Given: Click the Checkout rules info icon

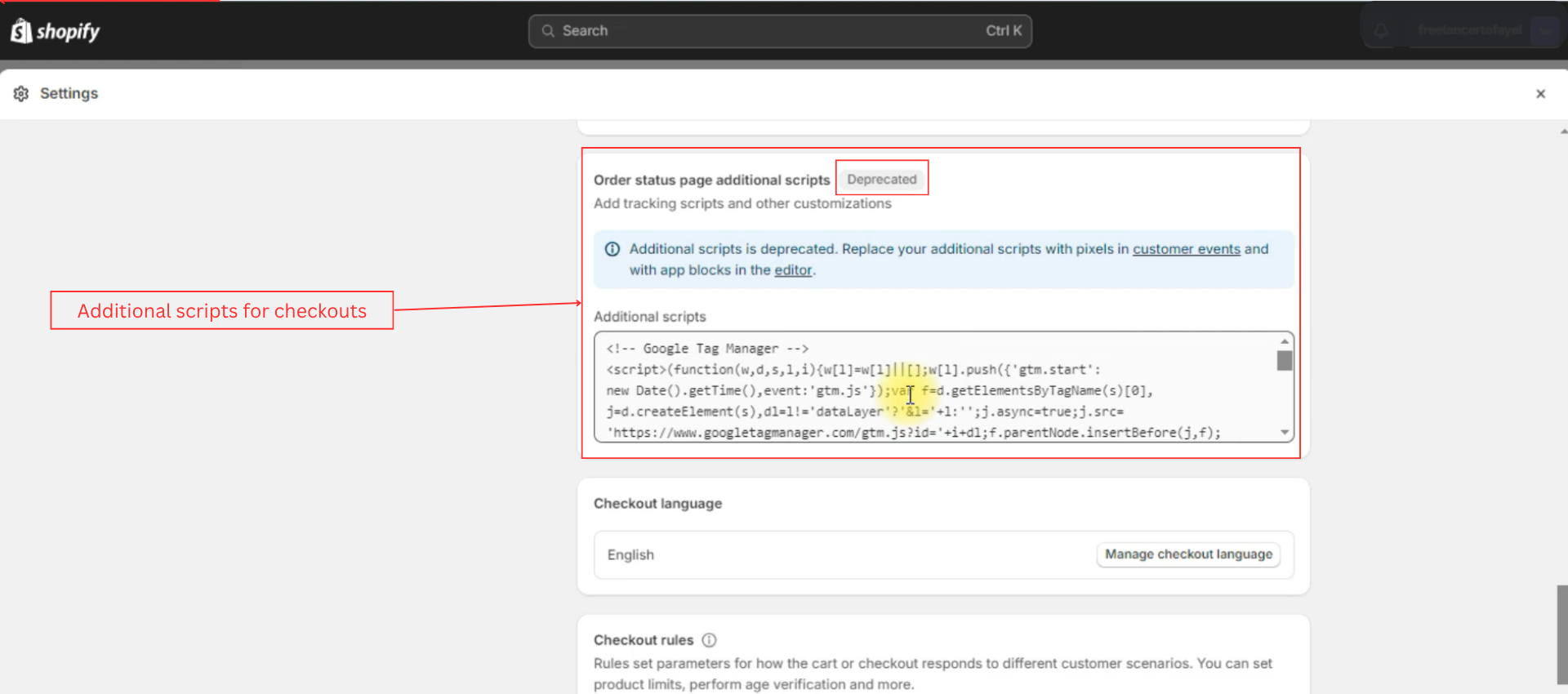Looking at the screenshot, I should click(x=709, y=640).
